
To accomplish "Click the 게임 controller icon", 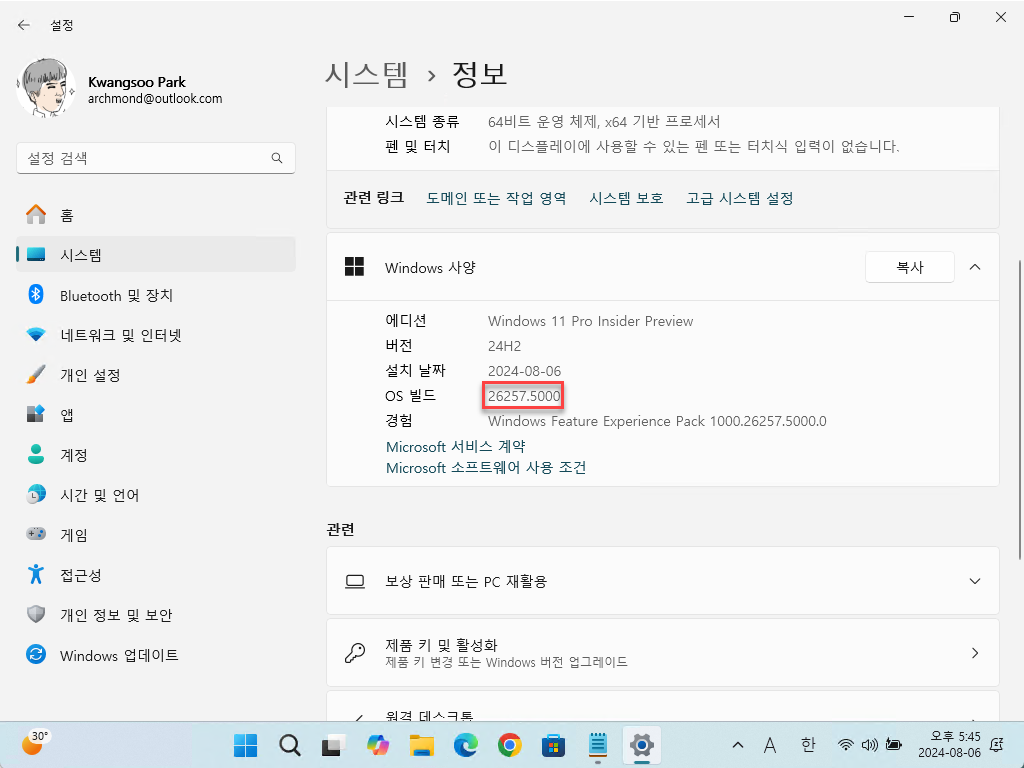I will (x=36, y=534).
